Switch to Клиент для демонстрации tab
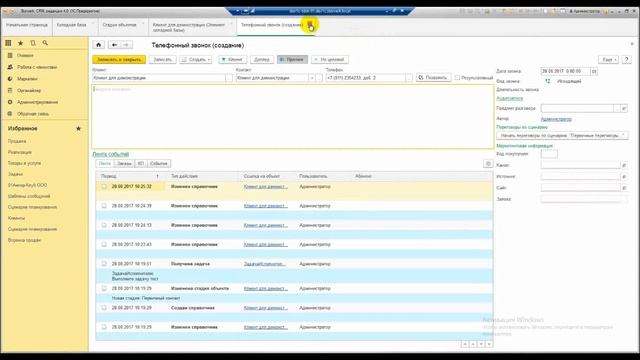 click(189, 27)
